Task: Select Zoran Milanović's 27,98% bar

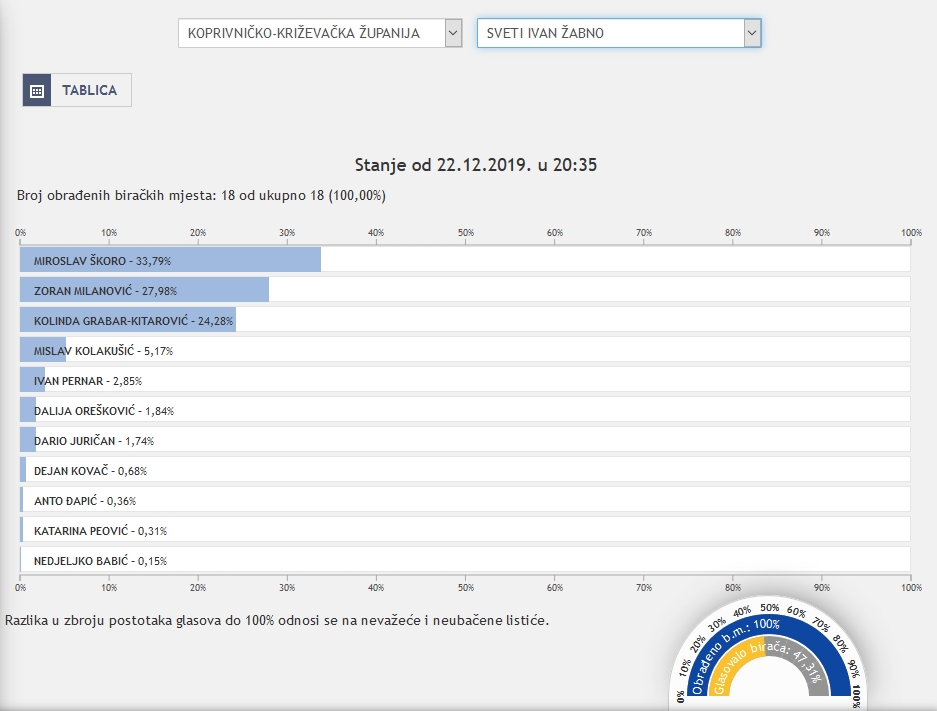Action: (144, 290)
